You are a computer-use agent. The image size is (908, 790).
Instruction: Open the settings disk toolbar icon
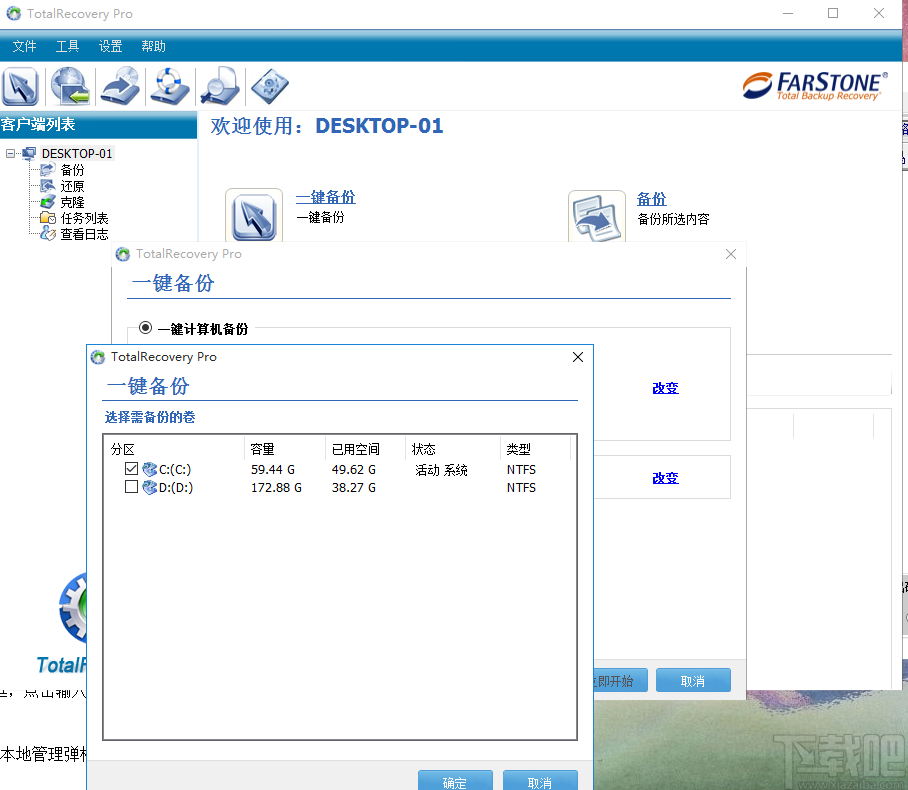(x=268, y=86)
